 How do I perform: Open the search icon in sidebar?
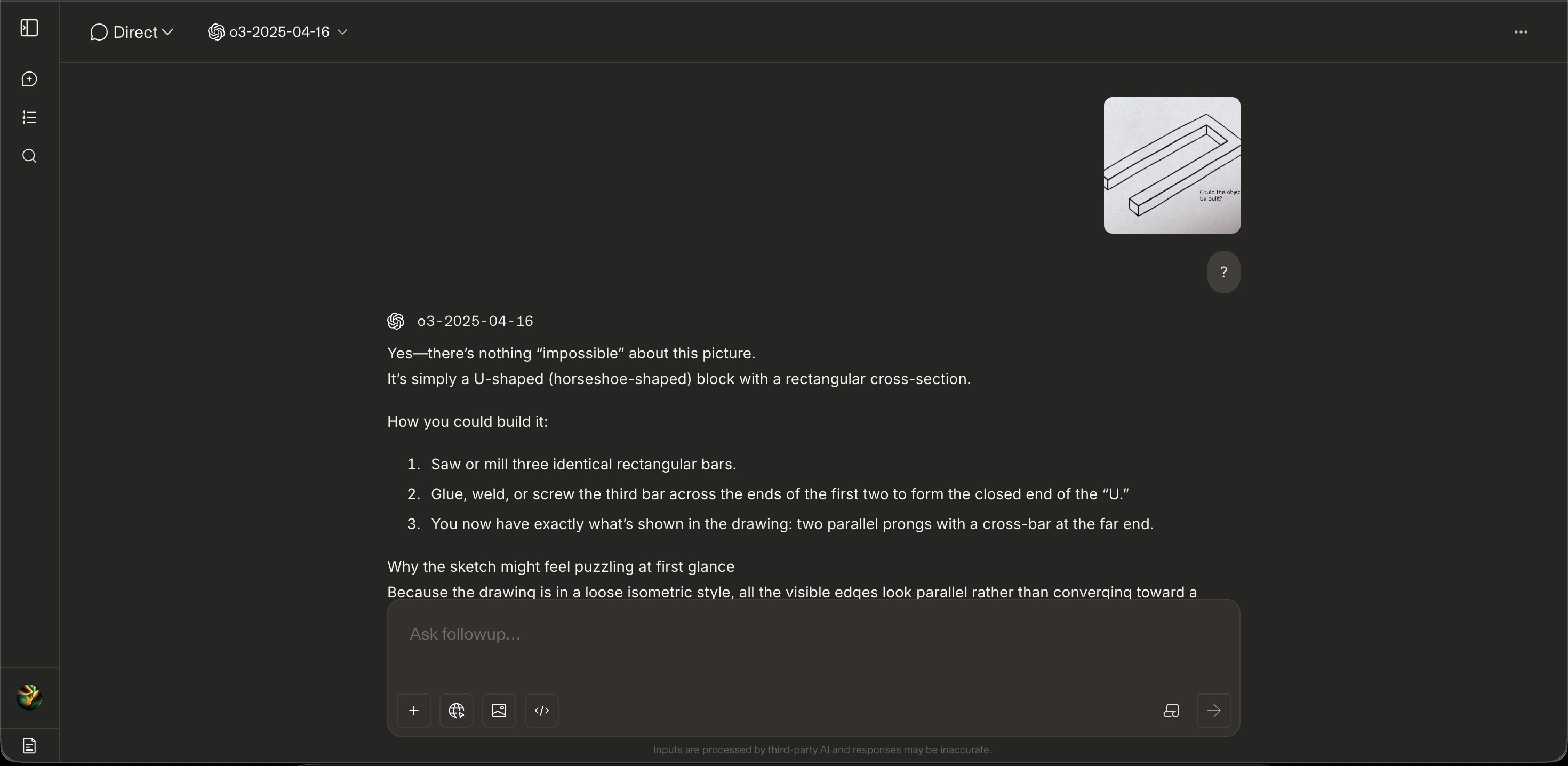29,156
